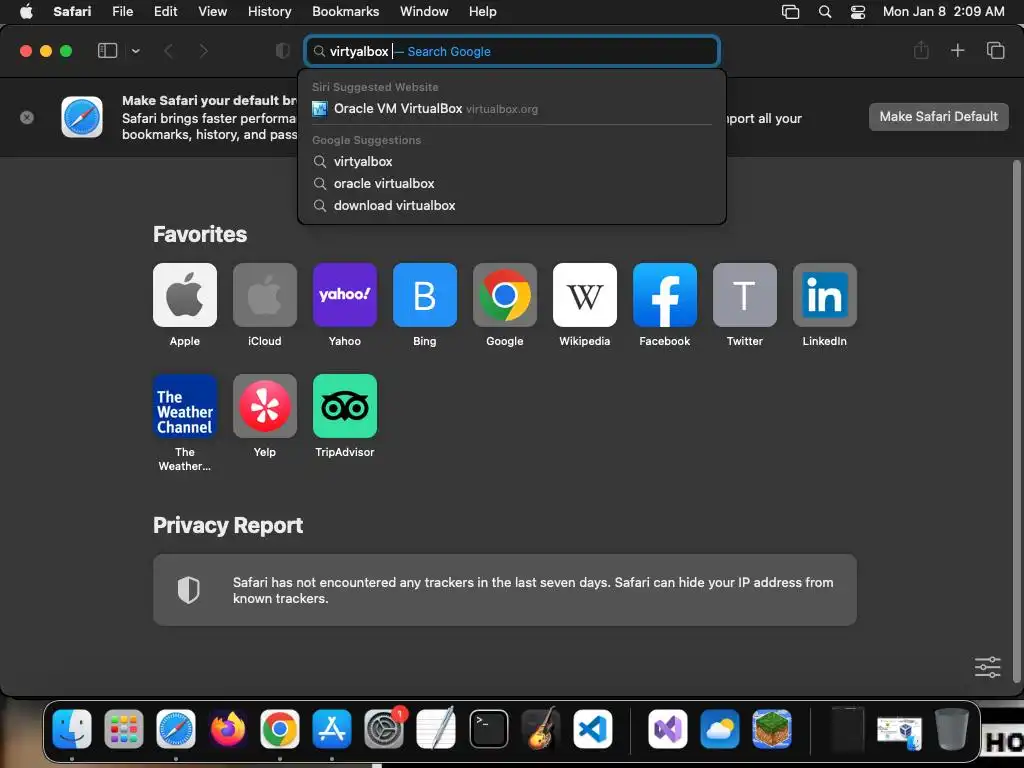1024x768 pixels.
Task: Open Finder from the Dock
Action: coord(72,729)
